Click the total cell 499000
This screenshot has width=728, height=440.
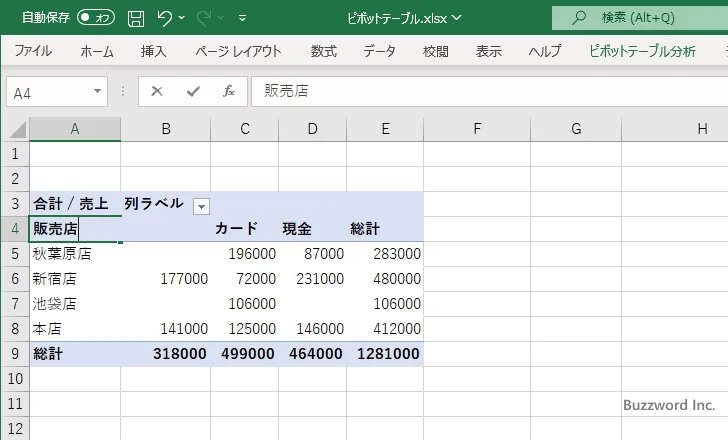pyautogui.click(x=245, y=354)
